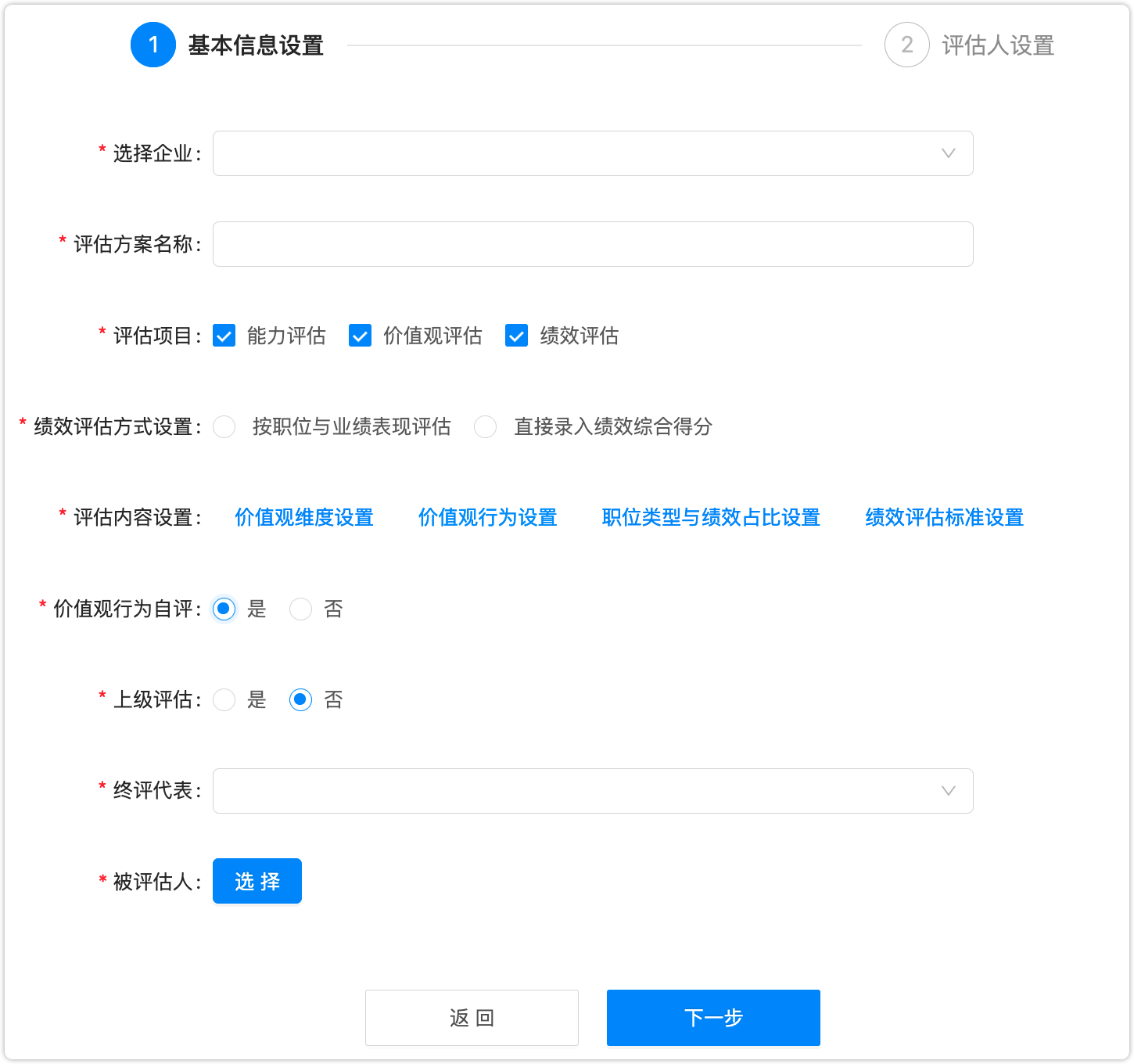Screen dimensions: 1134x1064
Task: Go to the 评估人设置 step label
Action: (x=998, y=45)
